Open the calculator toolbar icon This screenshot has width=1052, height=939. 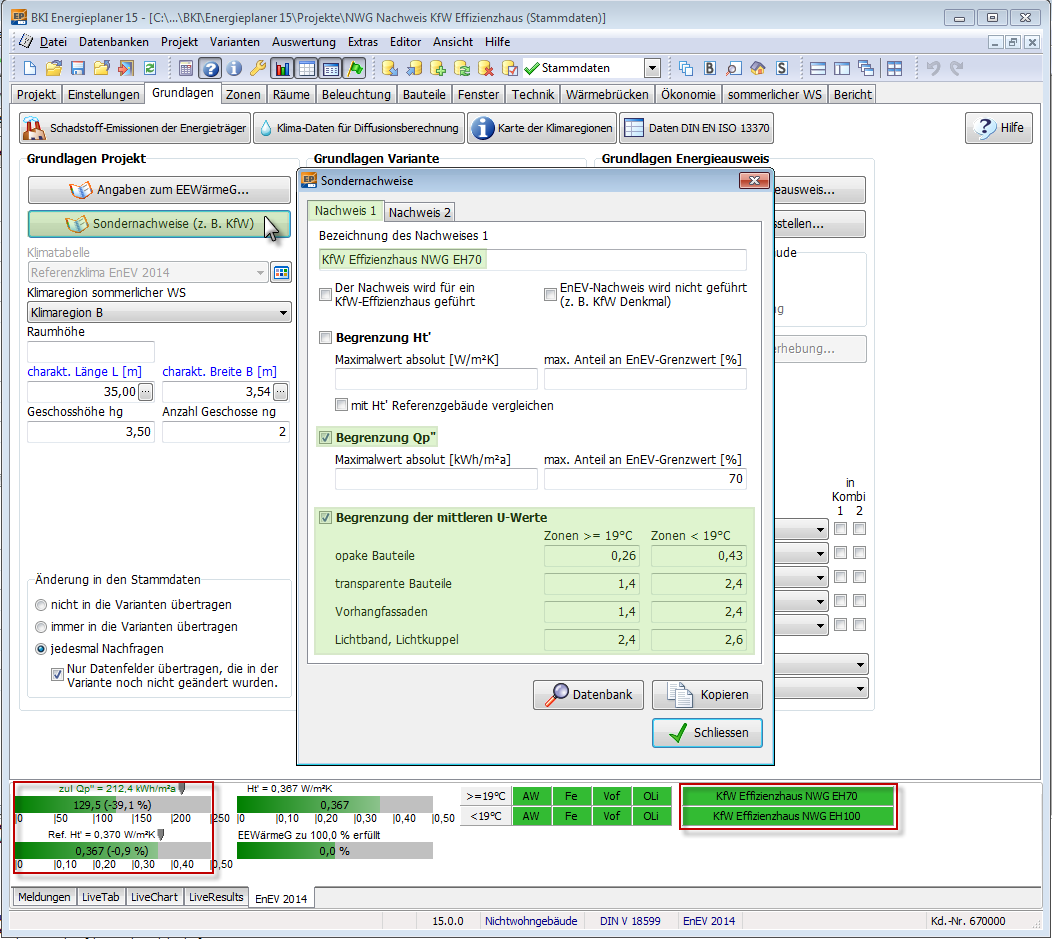tap(186, 68)
